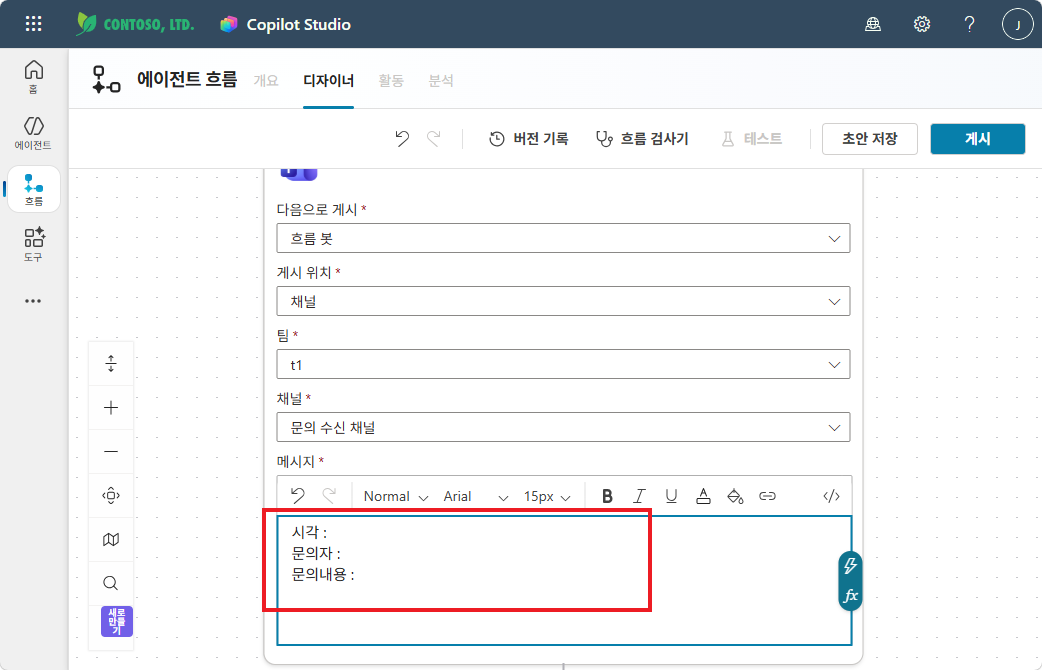This screenshot has width=1042, height=670.
Task: Click the 에이전트 흐름 title icon
Action: click(x=106, y=80)
